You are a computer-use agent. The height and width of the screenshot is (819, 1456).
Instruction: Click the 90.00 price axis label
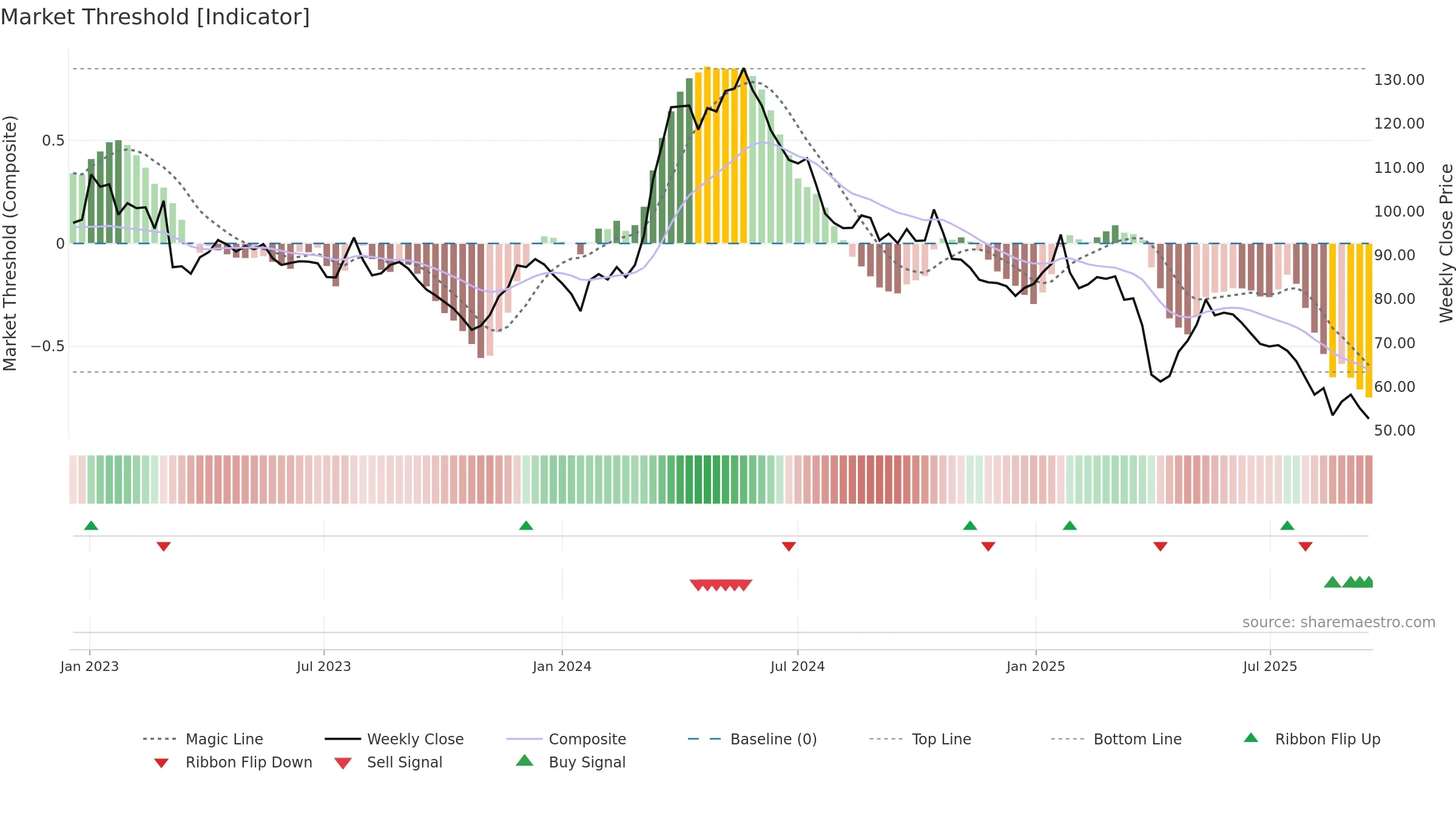pyautogui.click(x=1395, y=255)
